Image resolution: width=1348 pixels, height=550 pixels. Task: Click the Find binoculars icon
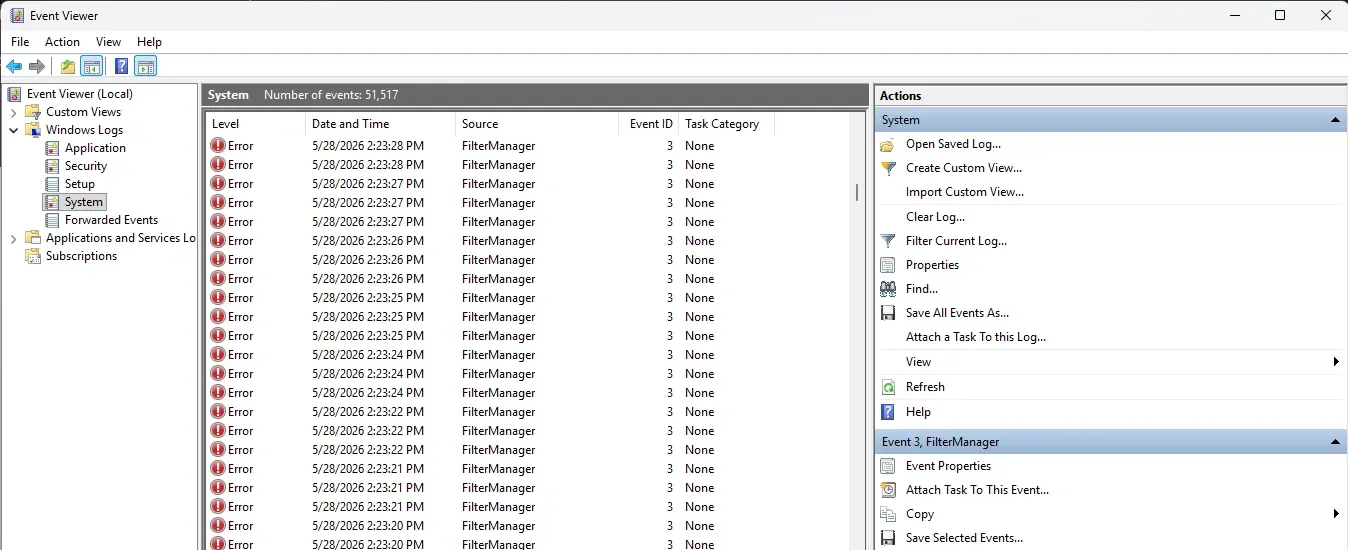[888, 289]
